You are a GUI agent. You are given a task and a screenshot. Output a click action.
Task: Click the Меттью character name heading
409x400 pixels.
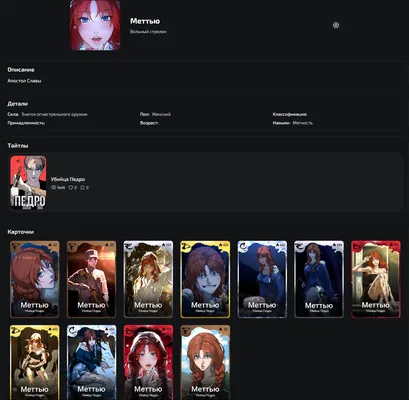click(x=145, y=21)
